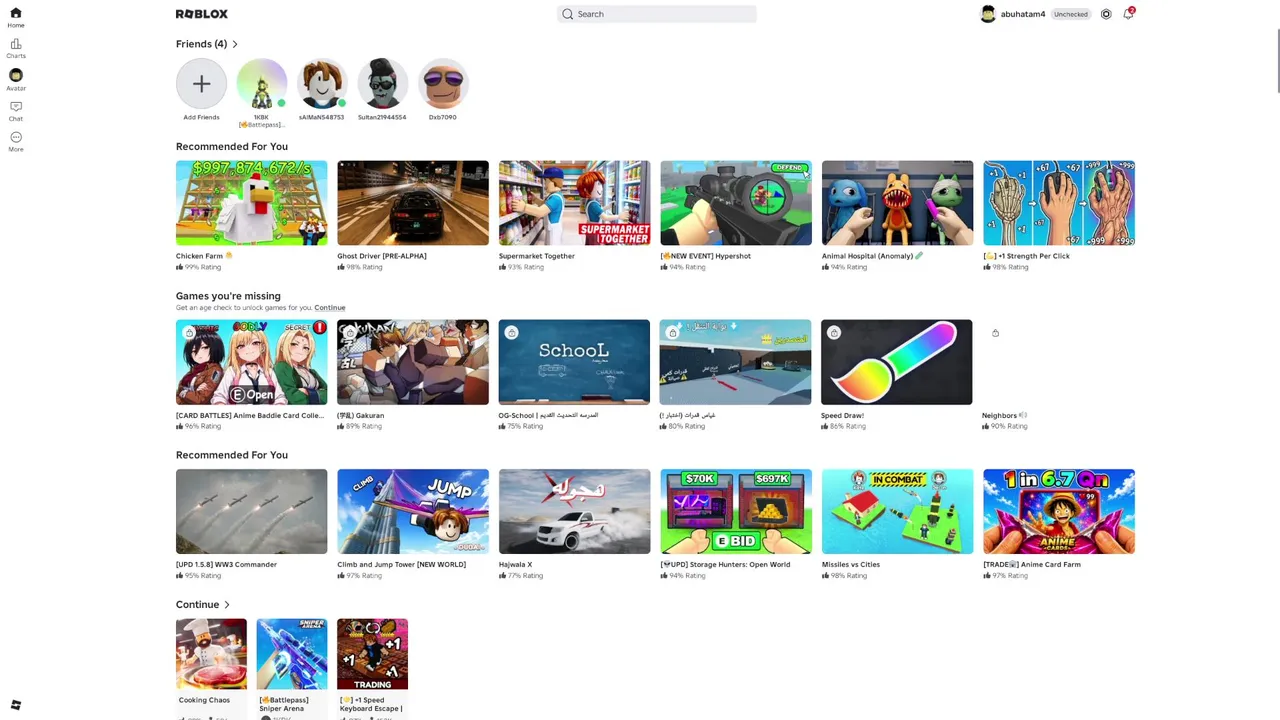Viewport: 1280px width, 720px height.
Task: Open the Anime Baddie Card Collection thumbnail
Action: click(x=251, y=362)
